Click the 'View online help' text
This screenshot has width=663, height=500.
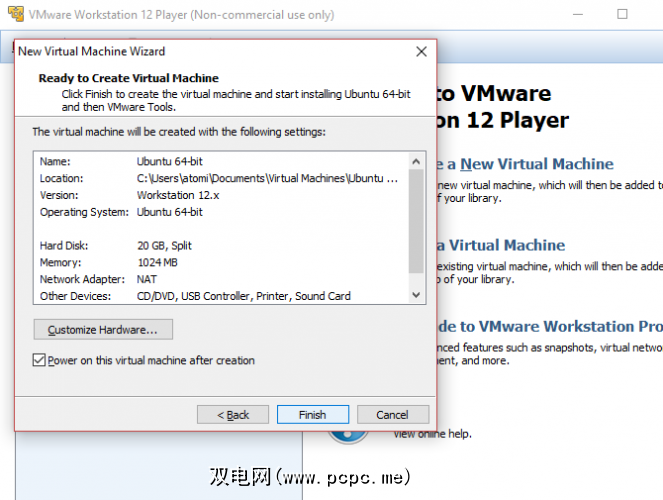[x=433, y=434]
